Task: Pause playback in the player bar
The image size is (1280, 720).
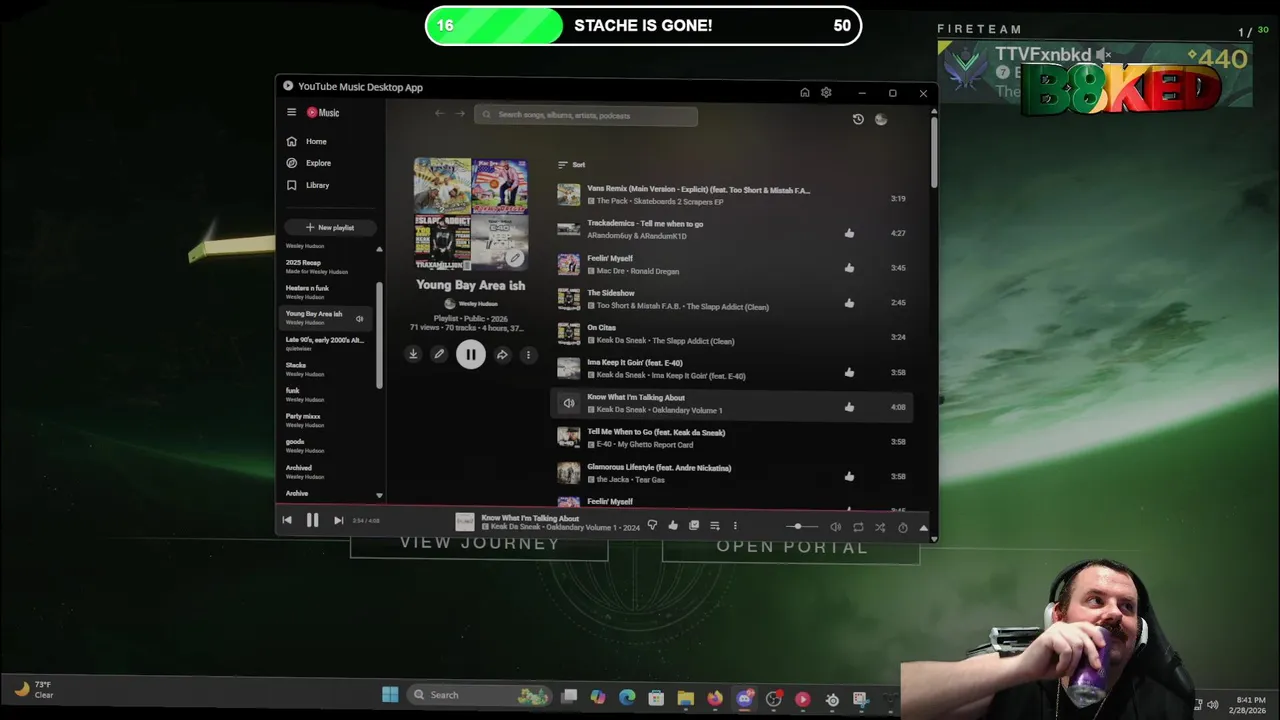Action: pyautogui.click(x=312, y=520)
